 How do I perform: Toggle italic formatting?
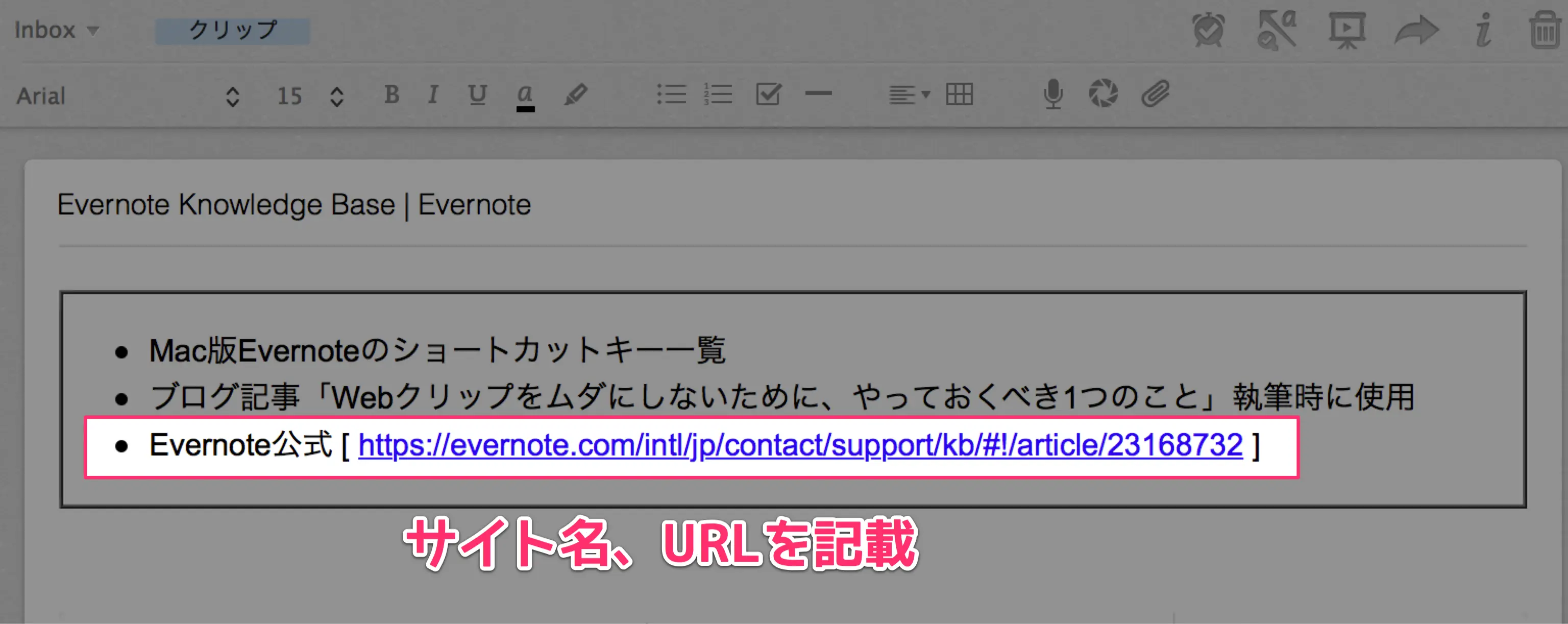point(432,94)
